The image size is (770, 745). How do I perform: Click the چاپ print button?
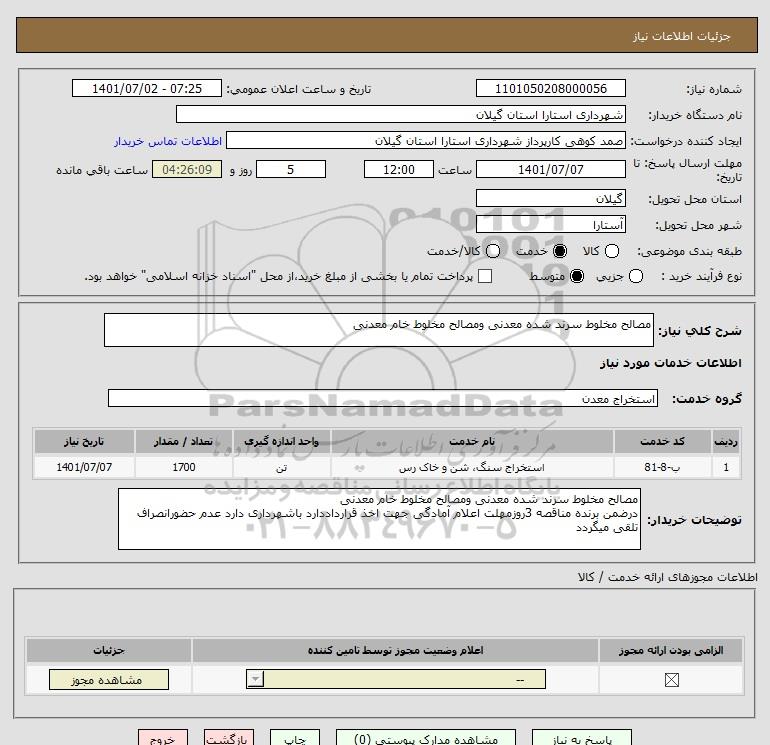point(295,738)
